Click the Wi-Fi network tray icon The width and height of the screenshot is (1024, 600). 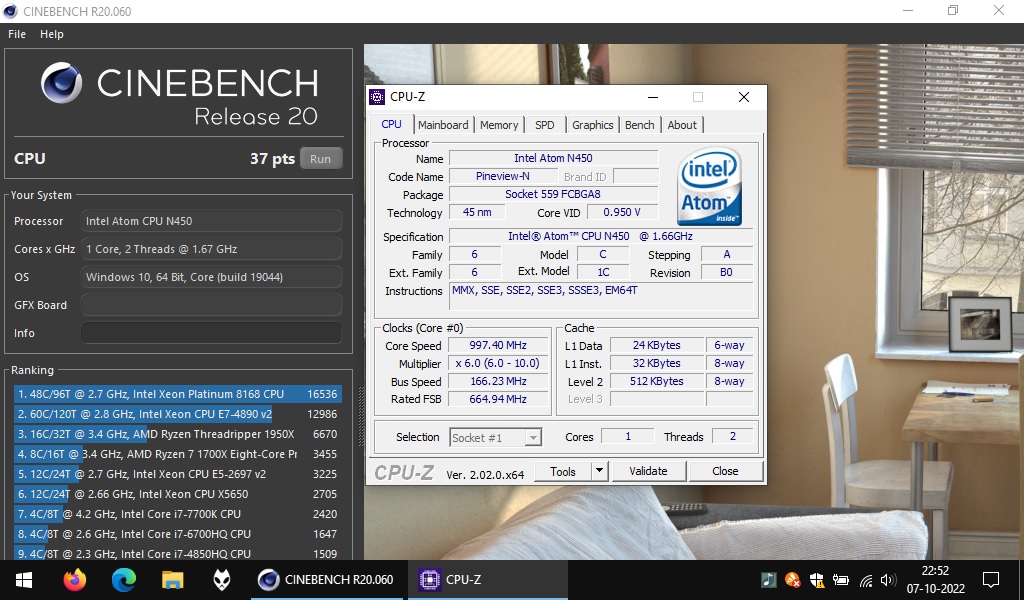click(866, 580)
